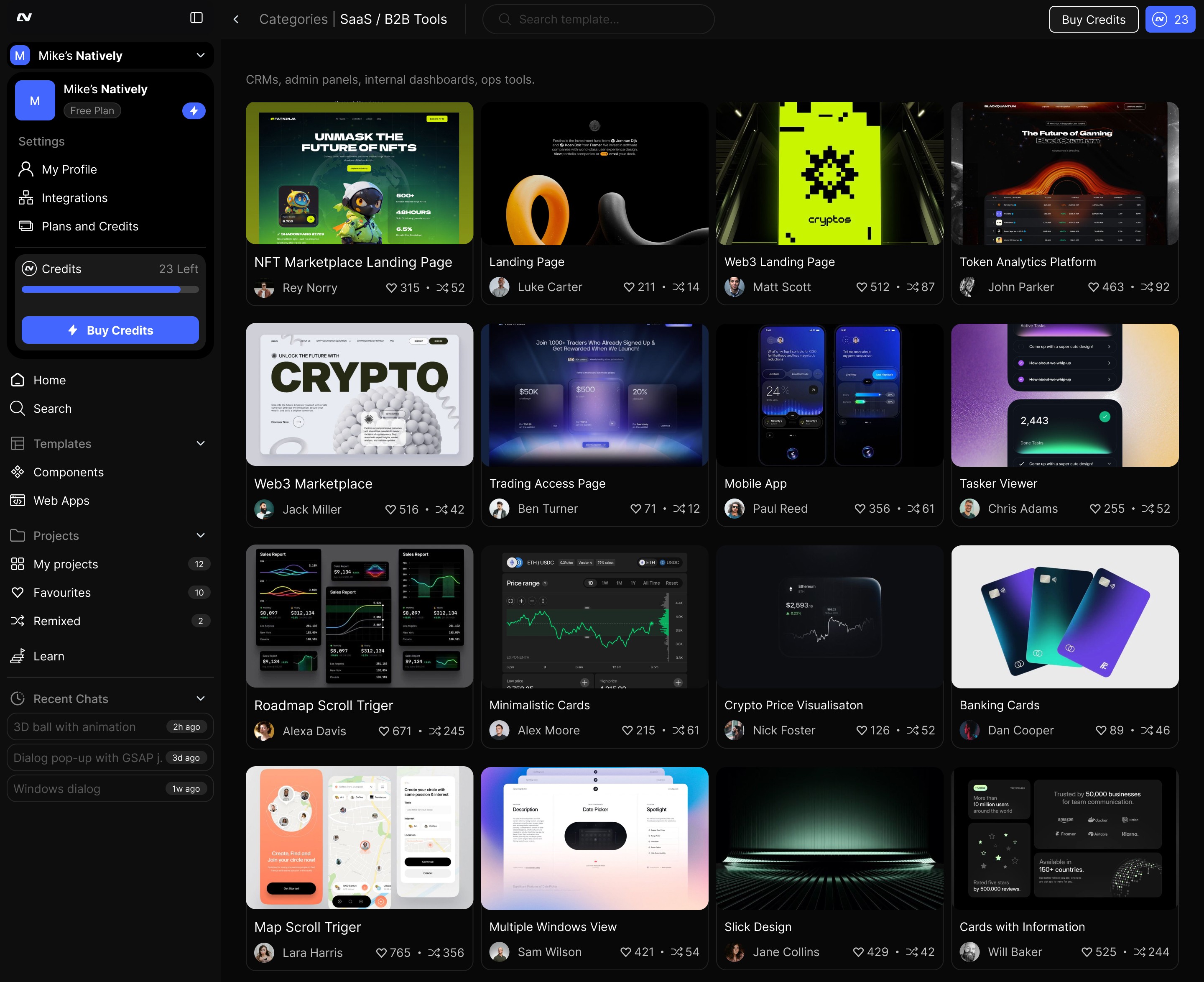Select the SaaS / B2B Tools category

click(394, 19)
